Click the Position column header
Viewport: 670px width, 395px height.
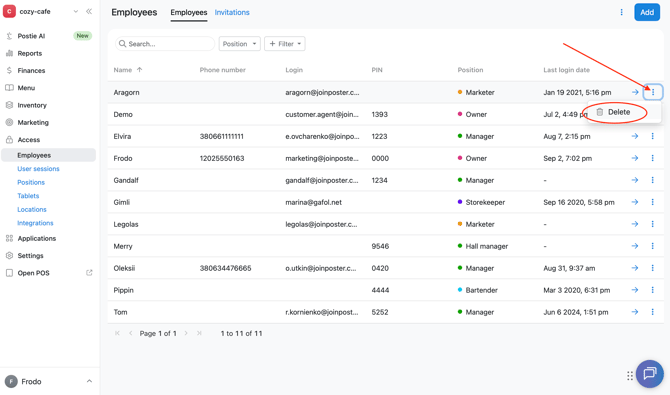[470, 70]
